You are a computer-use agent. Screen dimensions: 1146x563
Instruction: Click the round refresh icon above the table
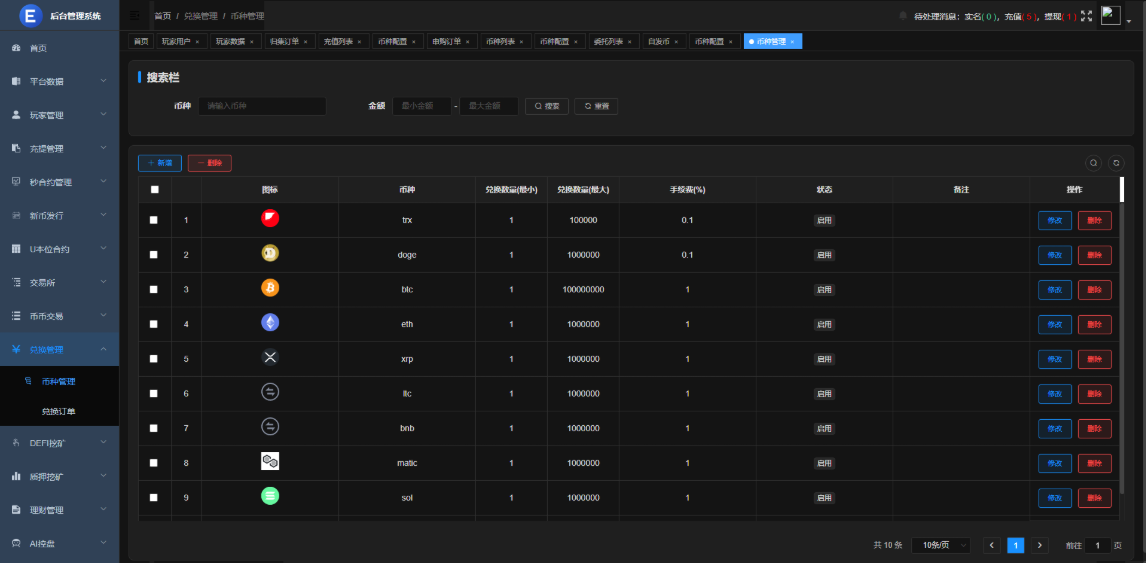pyautogui.click(x=1116, y=163)
